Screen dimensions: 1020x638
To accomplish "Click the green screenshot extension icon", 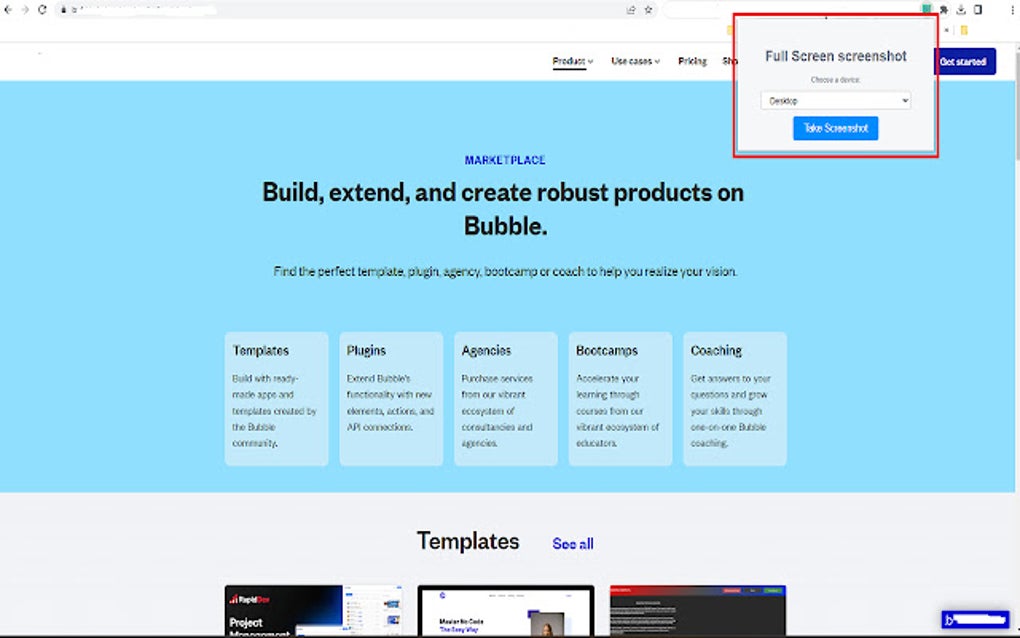I will pos(927,8).
